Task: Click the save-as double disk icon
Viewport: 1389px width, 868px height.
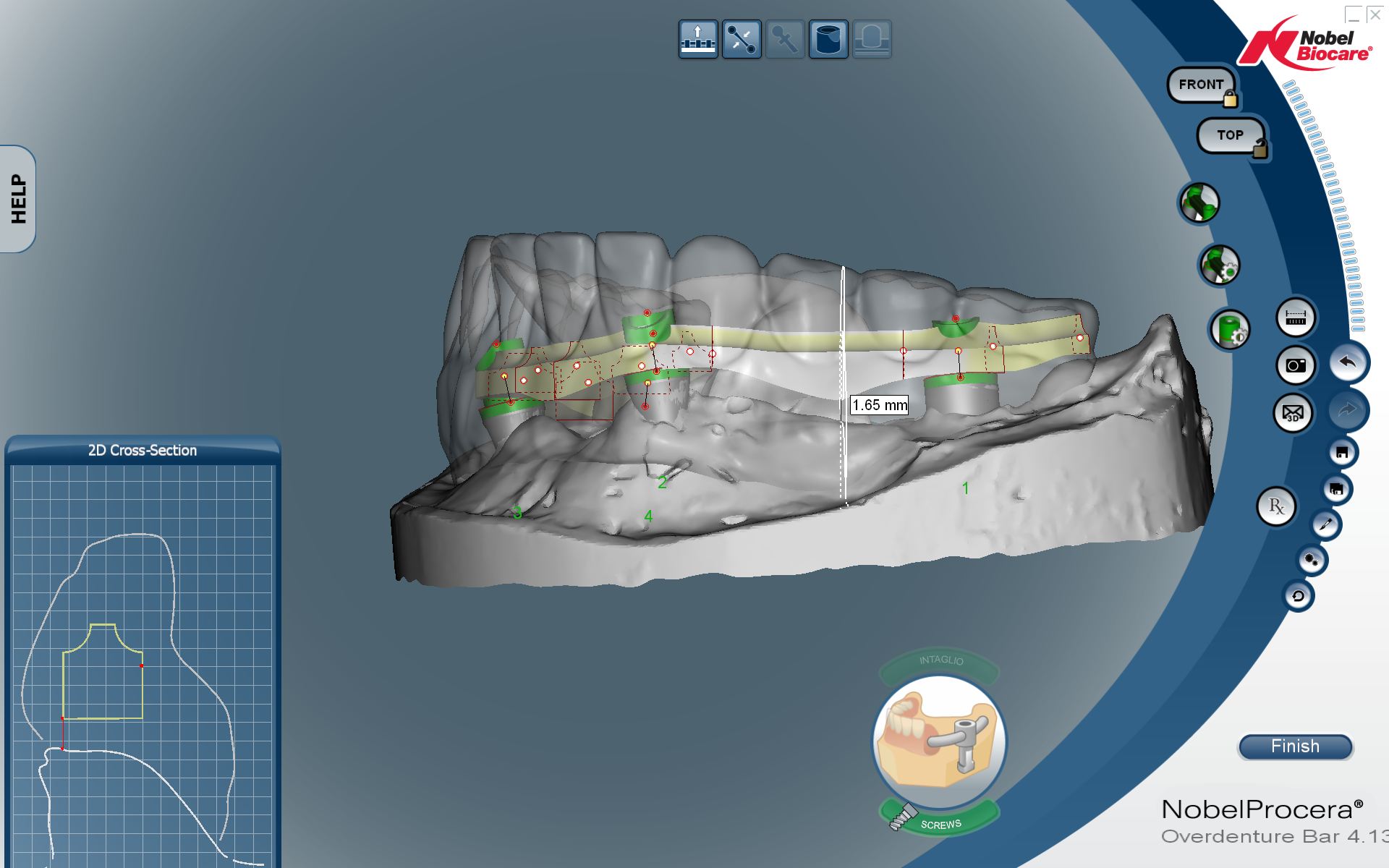Action: coord(1336,490)
